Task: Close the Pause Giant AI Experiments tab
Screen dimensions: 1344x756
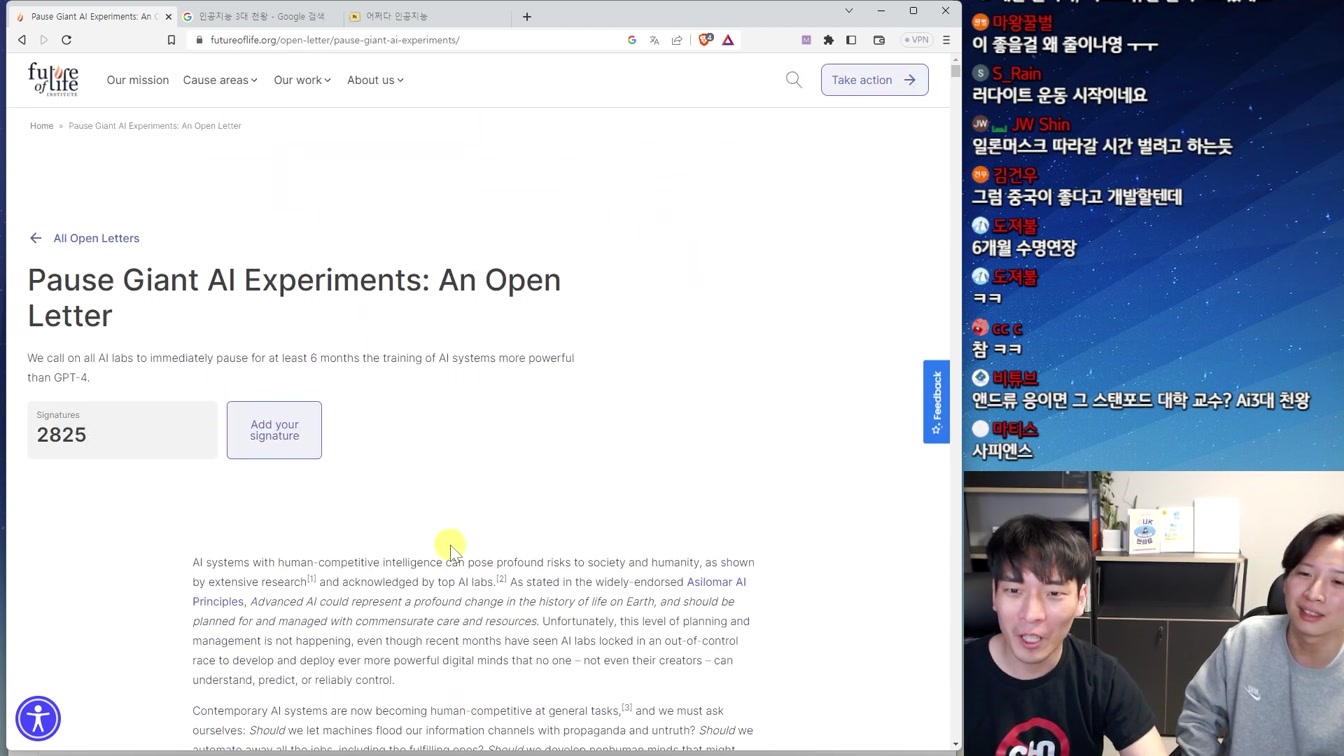Action: pyautogui.click(x=168, y=16)
